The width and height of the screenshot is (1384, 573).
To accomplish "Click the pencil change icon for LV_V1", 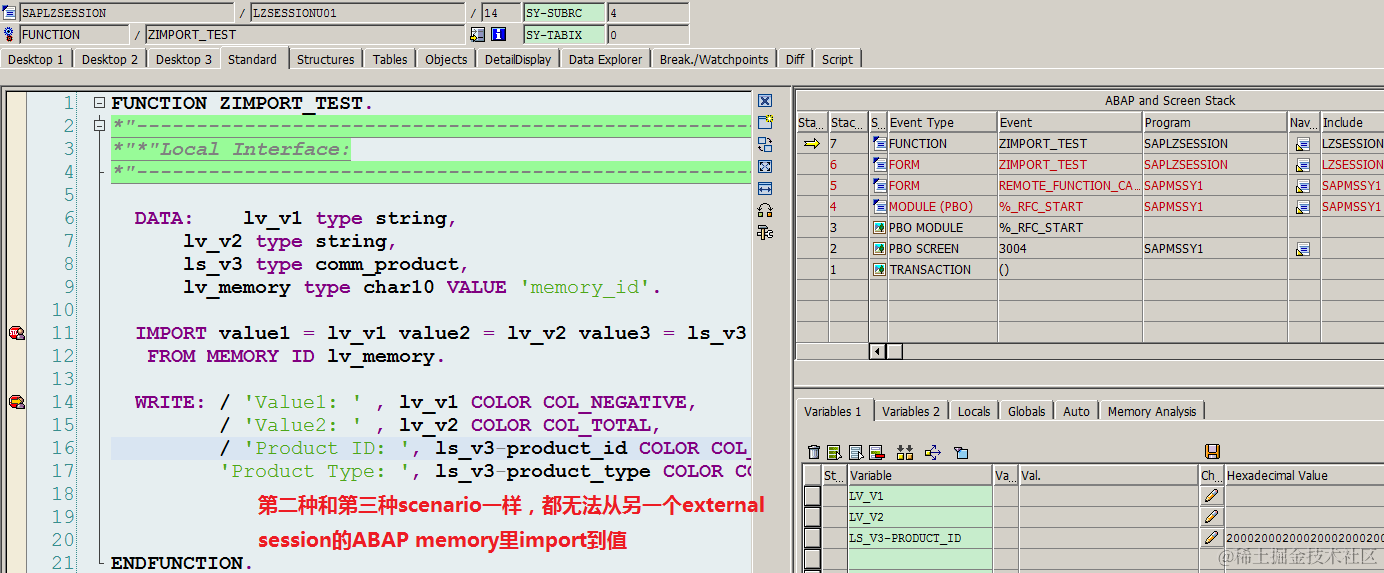I will (x=1211, y=496).
